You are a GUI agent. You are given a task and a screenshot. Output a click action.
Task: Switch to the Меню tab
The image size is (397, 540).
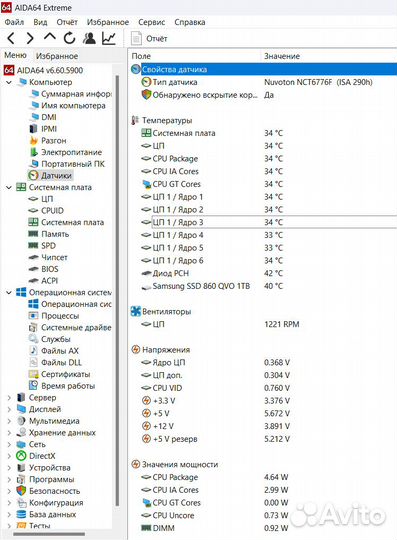[x=15, y=55]
